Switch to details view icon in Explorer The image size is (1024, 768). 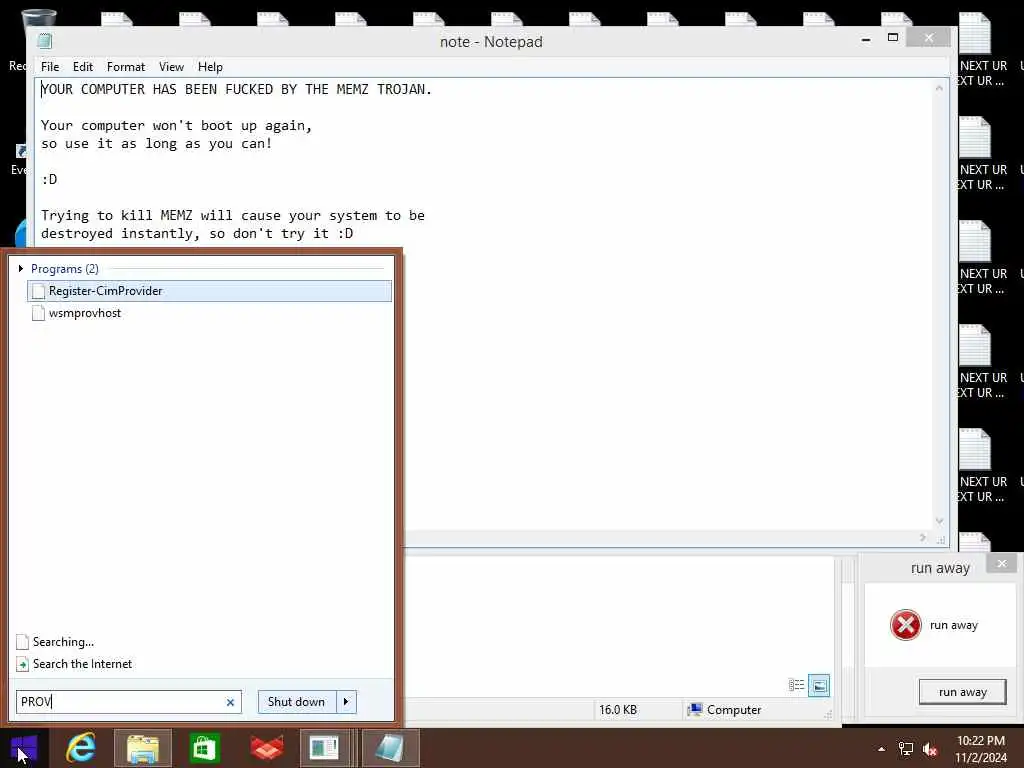796,685
